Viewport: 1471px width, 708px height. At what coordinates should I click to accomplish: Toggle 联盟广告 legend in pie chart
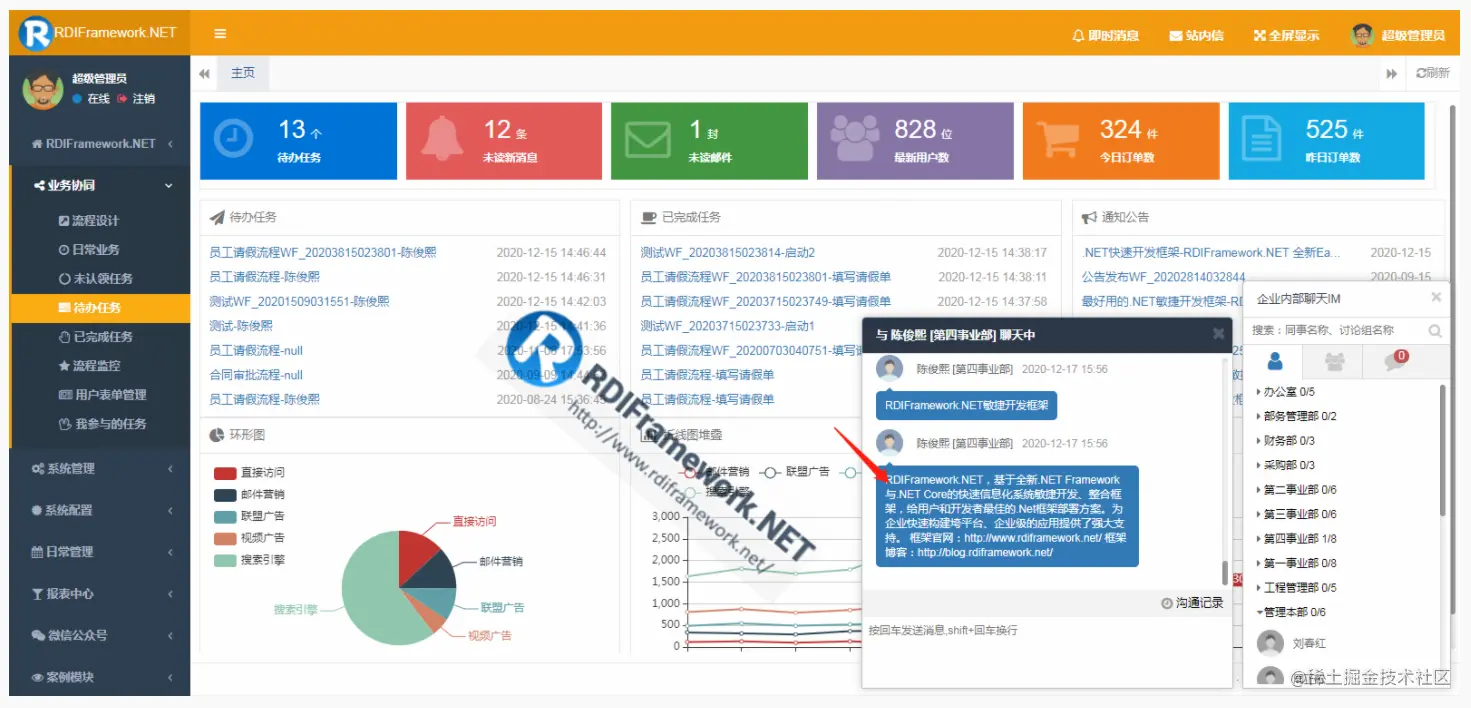point(249,516)
